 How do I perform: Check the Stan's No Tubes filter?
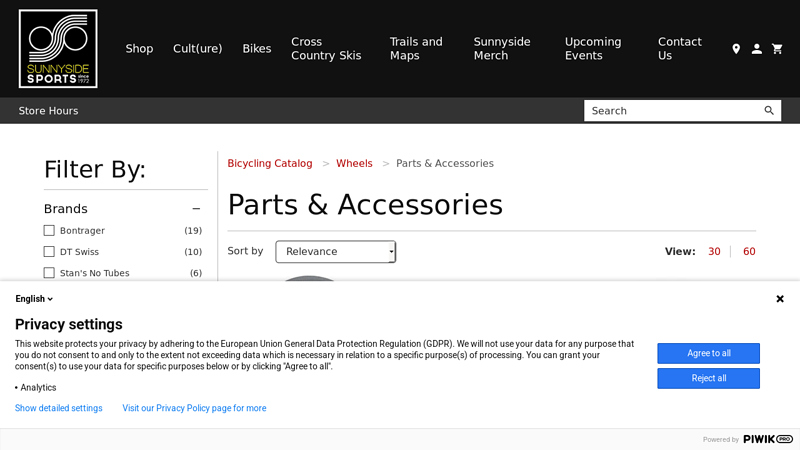pos(49,273)
